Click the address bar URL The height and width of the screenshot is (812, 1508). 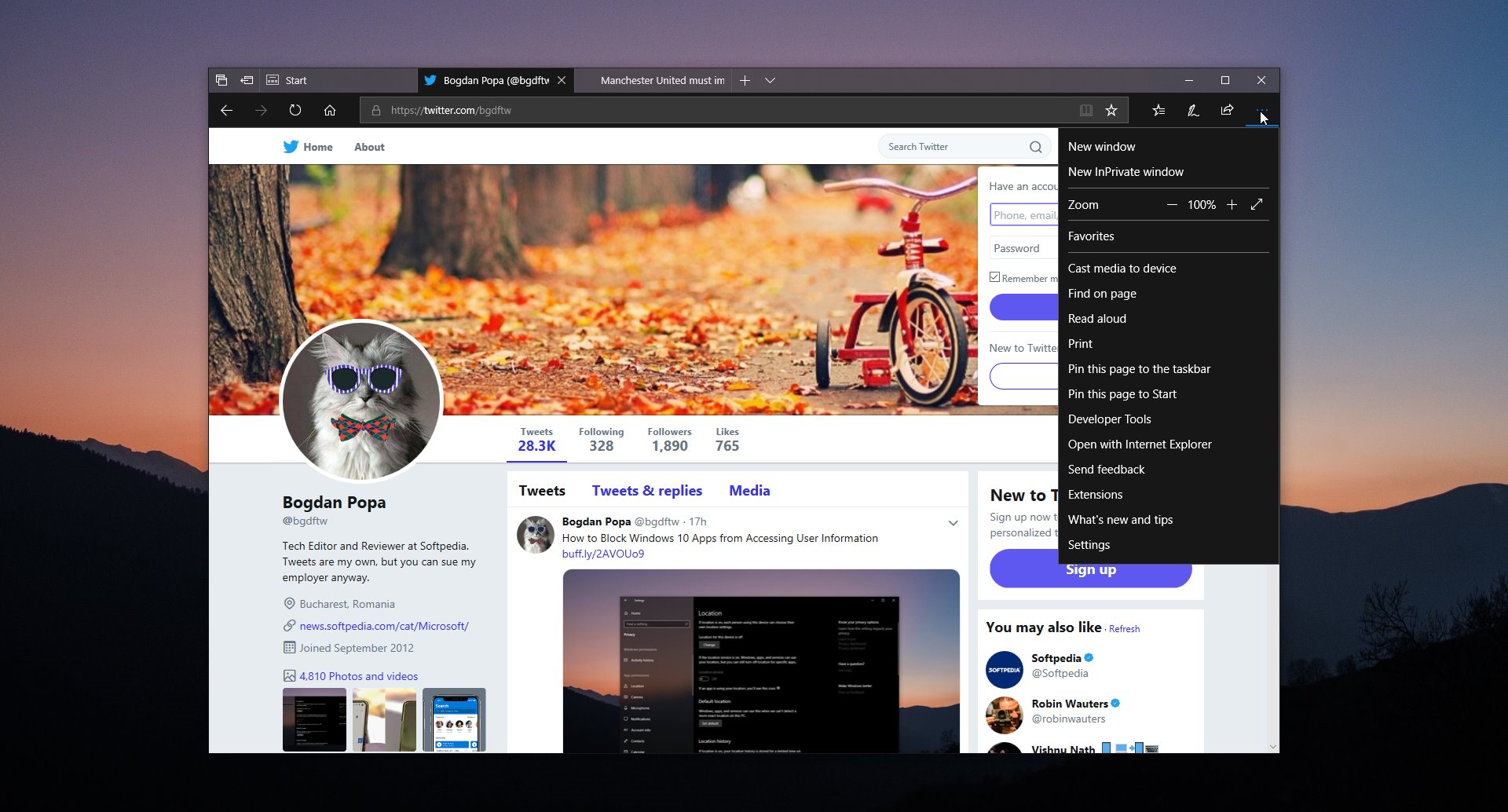451,111
